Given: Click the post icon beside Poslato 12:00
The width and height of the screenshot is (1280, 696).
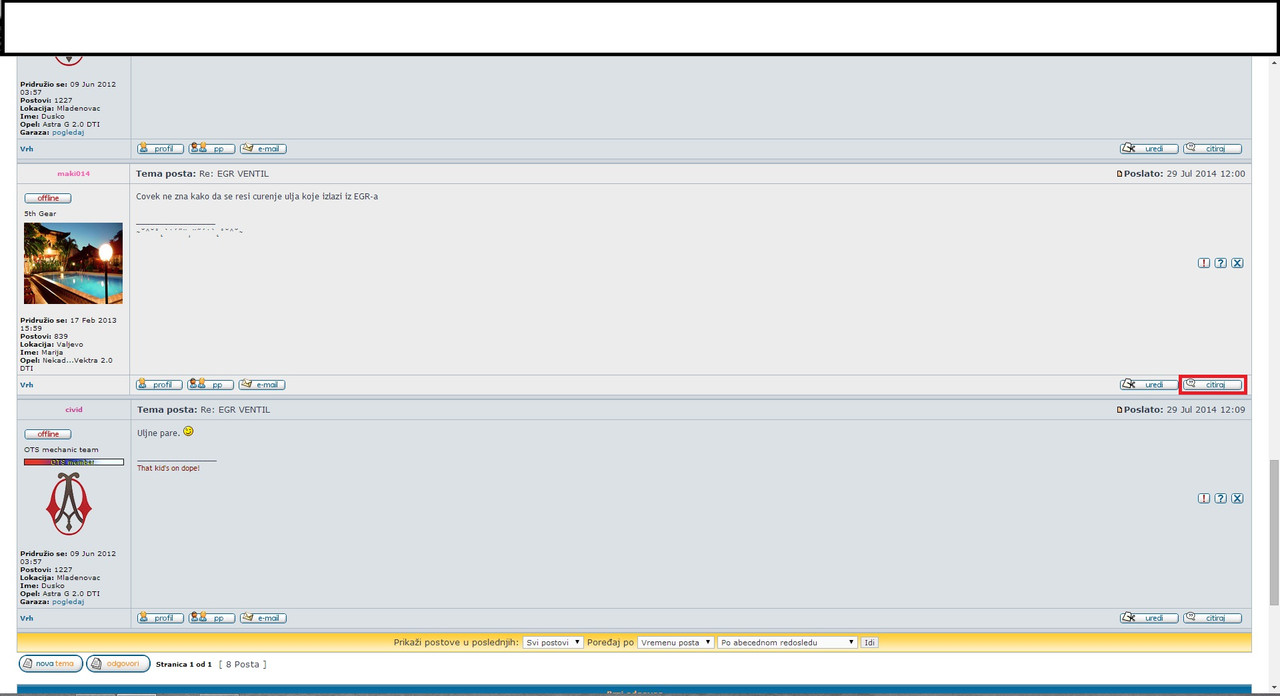Looking at the screenshot, I should click(x=1119, y=174).
